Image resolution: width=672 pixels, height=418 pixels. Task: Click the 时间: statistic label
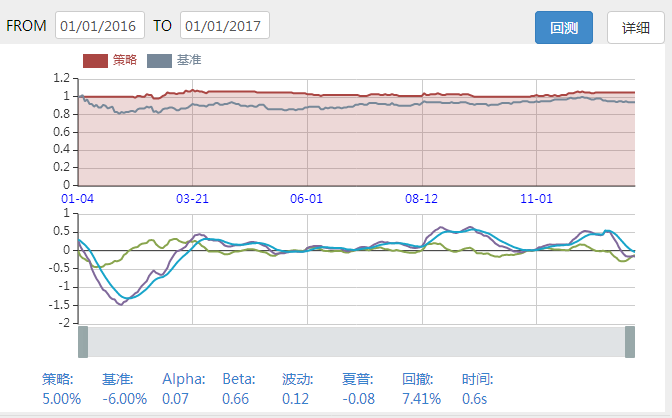click(x=478, y=379)
